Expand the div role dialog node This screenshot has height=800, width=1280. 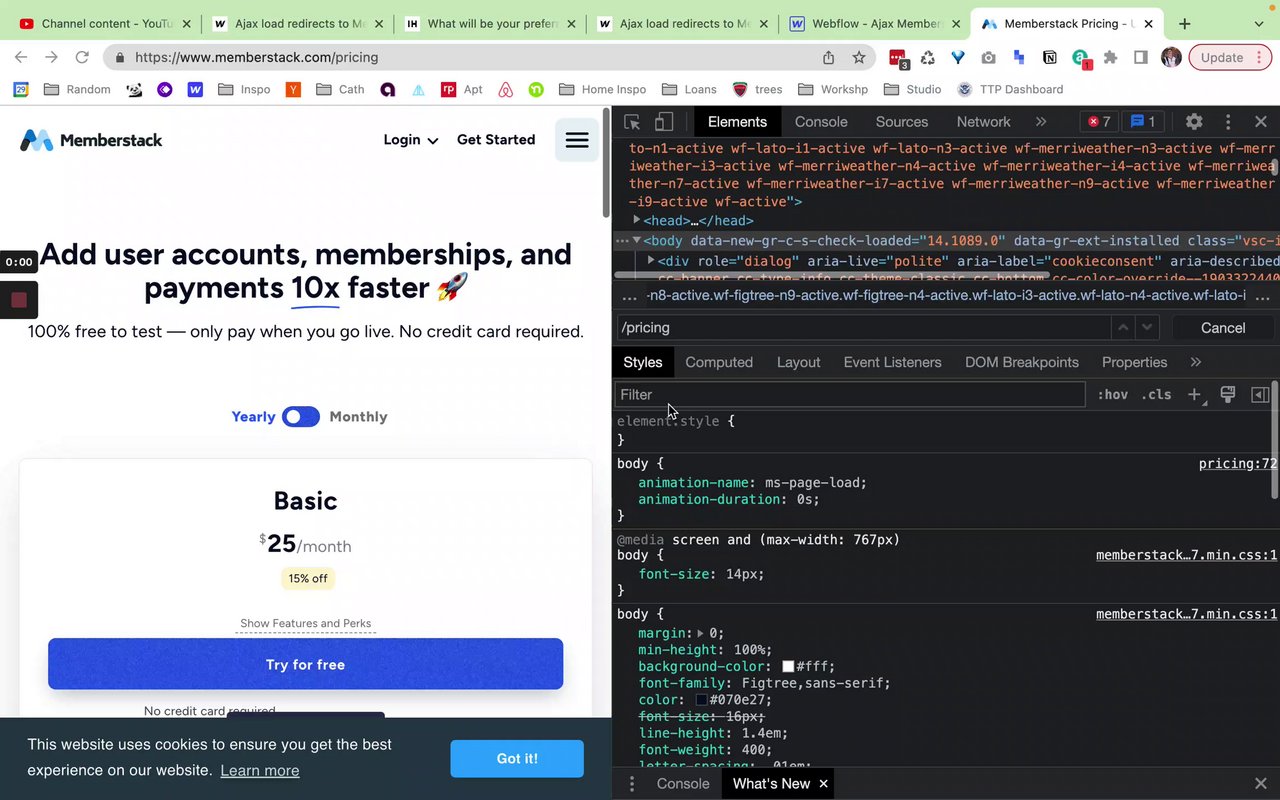click(x=651, y=260)
